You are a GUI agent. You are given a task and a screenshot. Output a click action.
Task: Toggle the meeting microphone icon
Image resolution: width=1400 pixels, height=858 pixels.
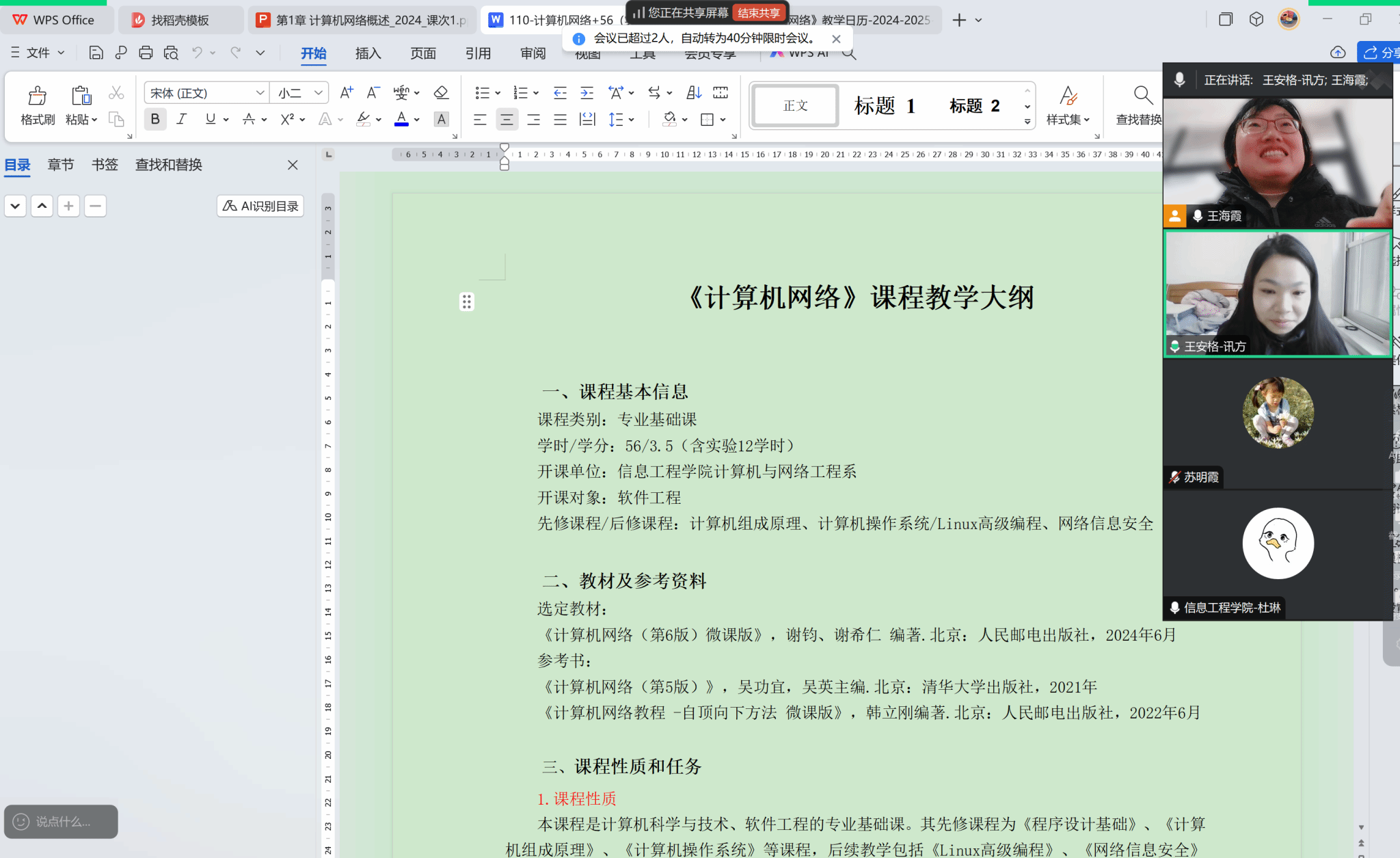(x=1179, y=80)
